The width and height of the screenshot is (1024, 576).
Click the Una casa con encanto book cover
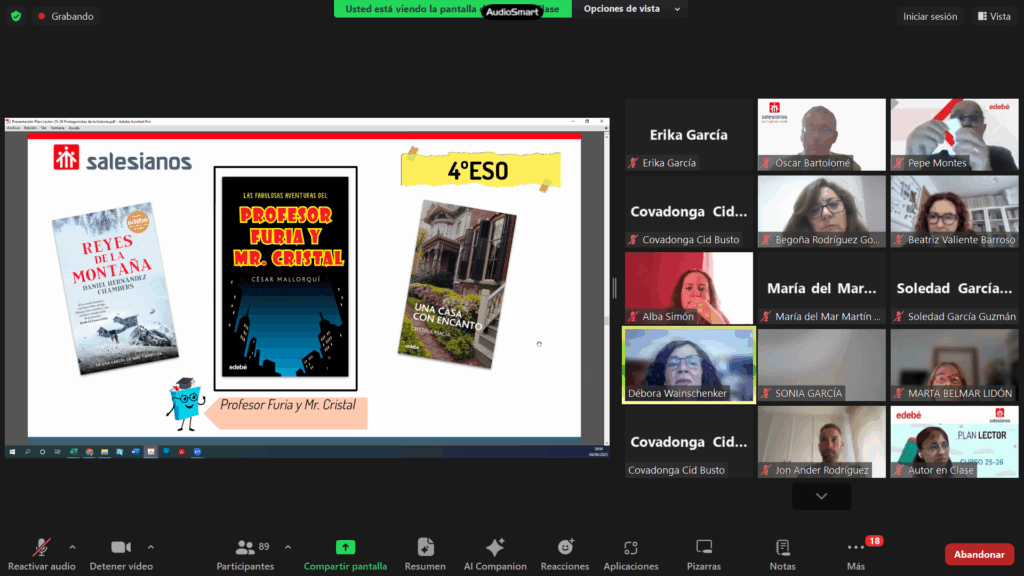point(457,284)
